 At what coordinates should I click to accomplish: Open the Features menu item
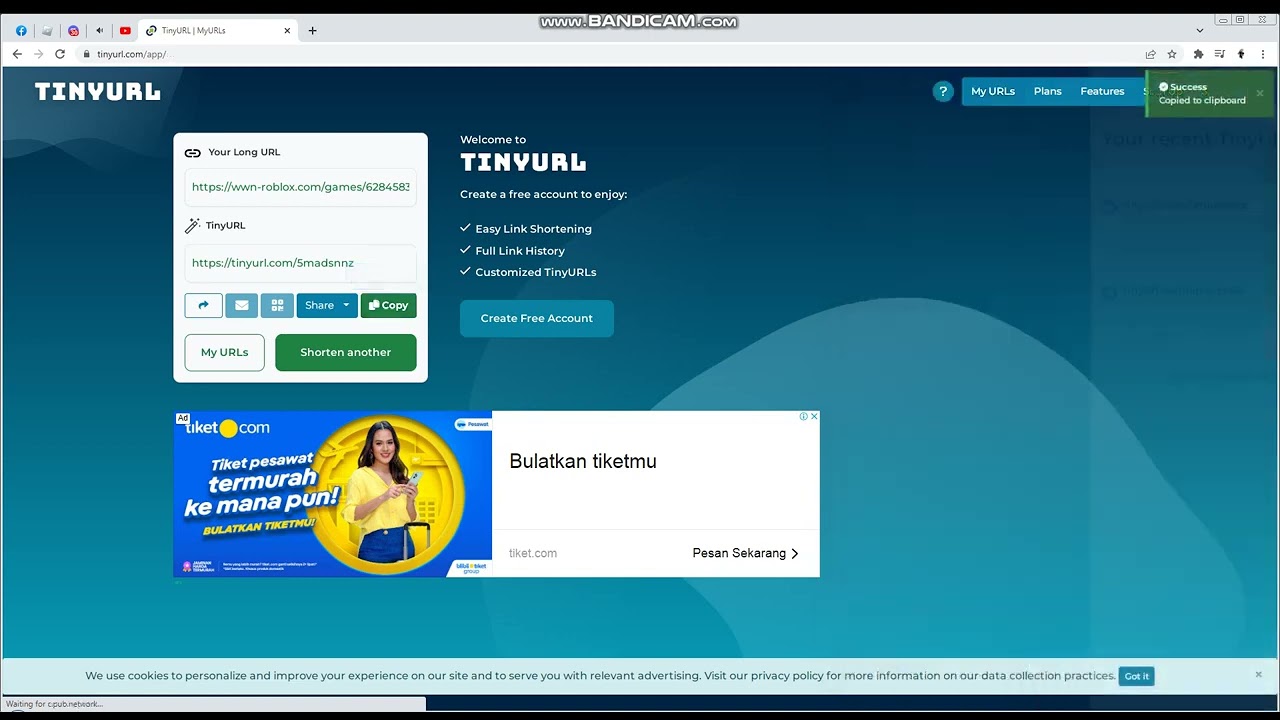(x=1102, y=91)
